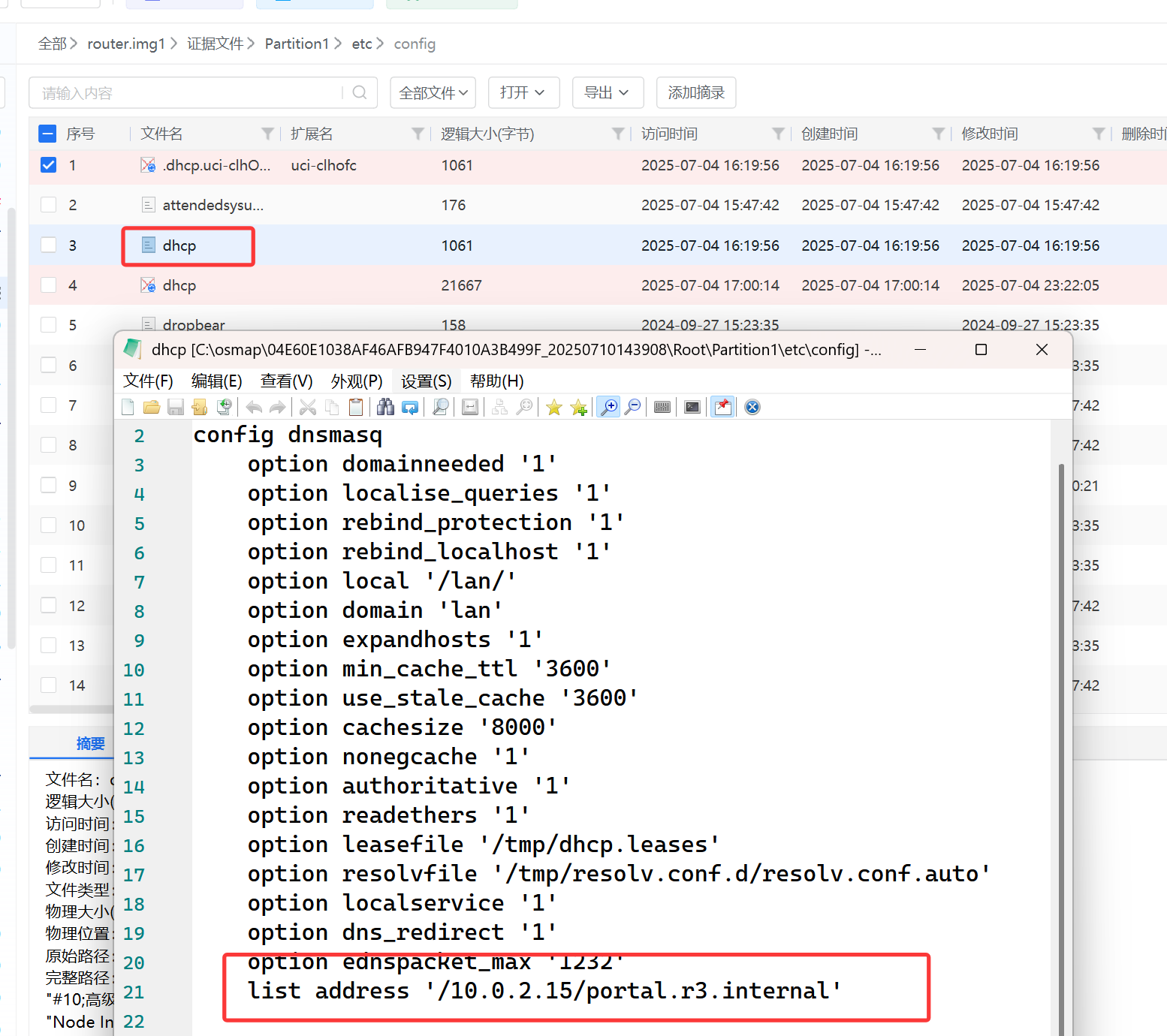Click the 添加摘录 button
The width and height of the screenshot is (1167, 1036).
pos(696,92)
